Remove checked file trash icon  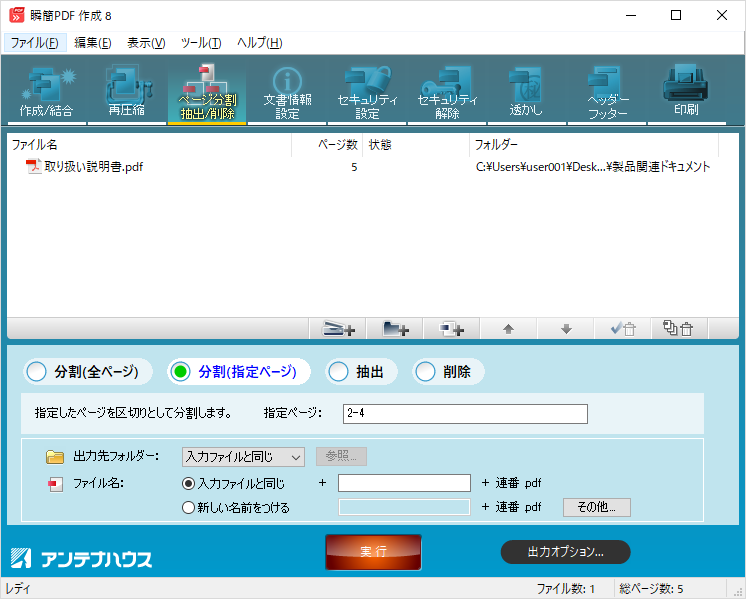point(623,329)
